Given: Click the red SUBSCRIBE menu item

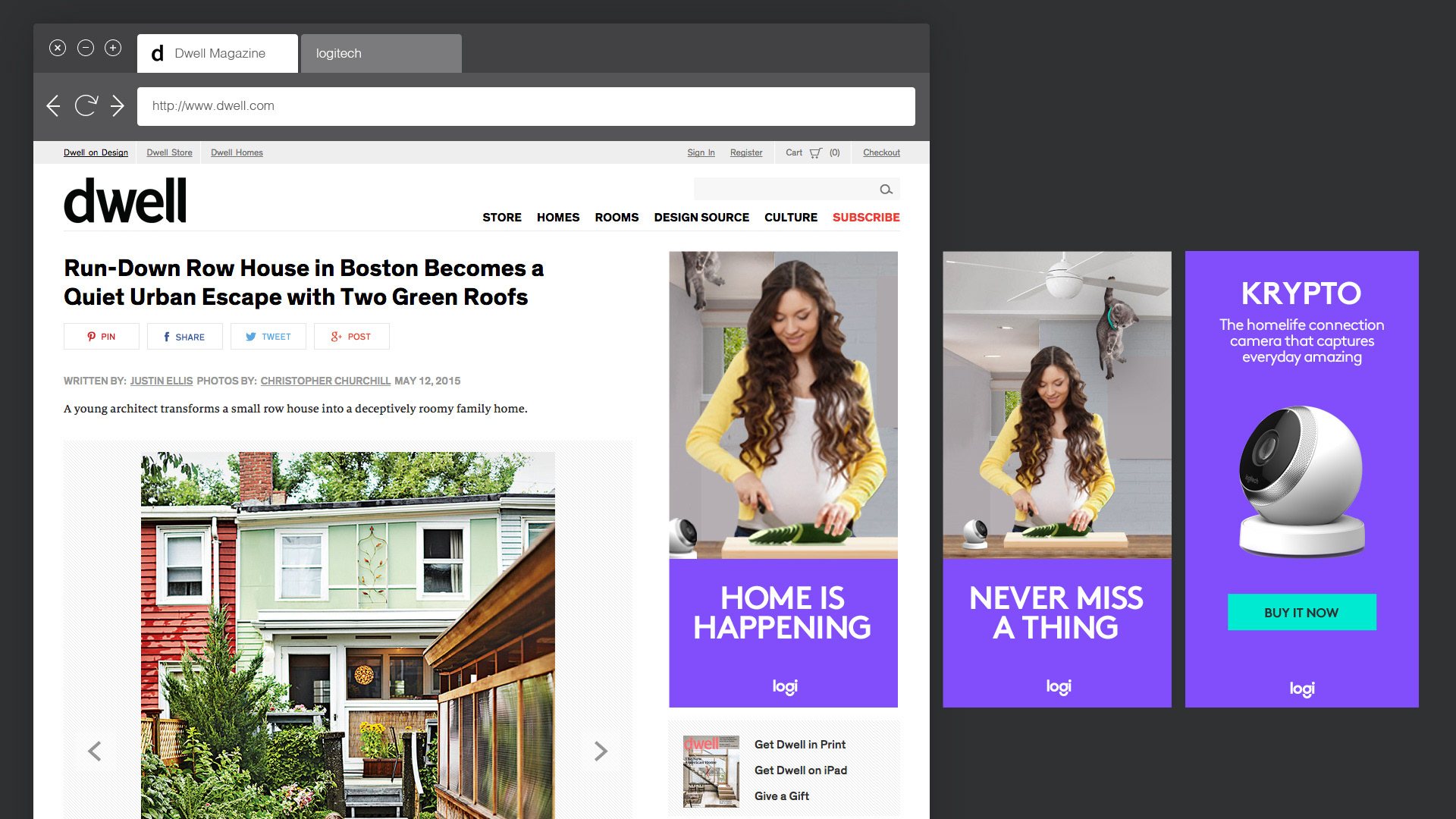Looking at the screenshot, I should click(866, 218).
